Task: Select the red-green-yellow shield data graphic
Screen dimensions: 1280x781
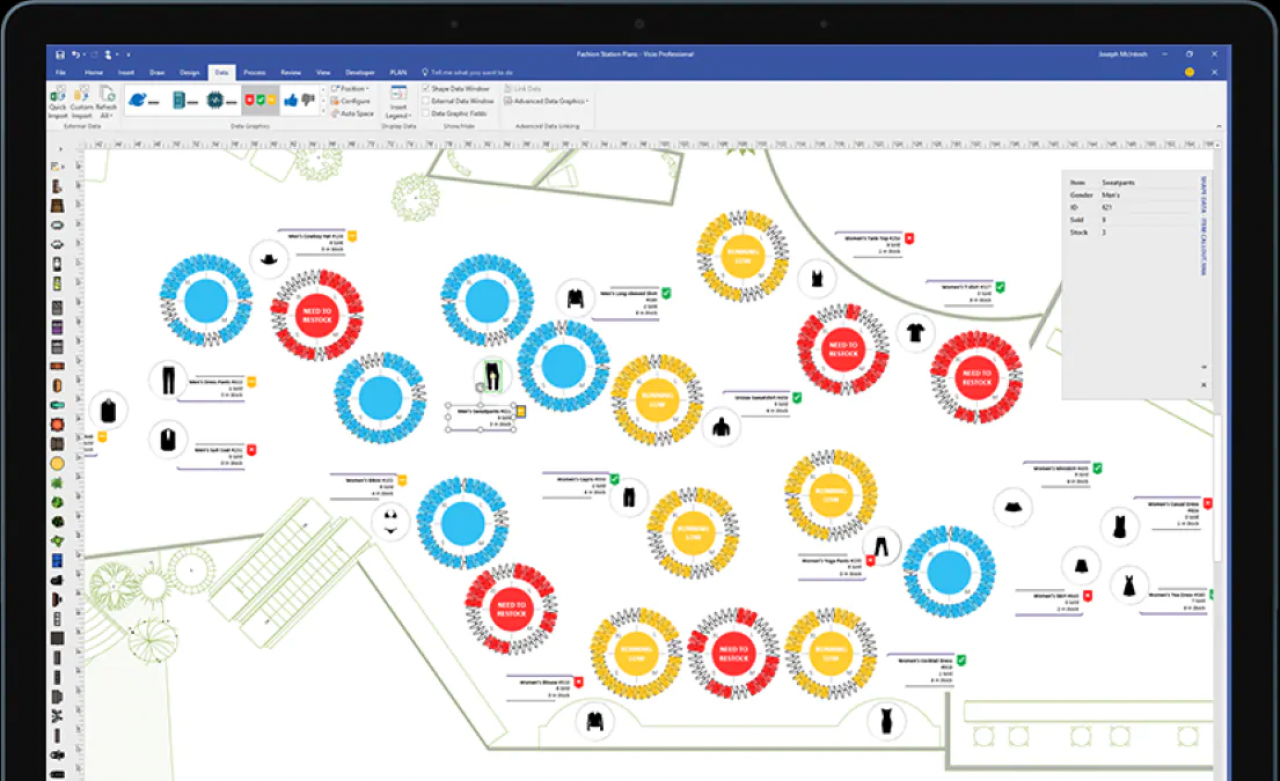Action: point(260,100)
